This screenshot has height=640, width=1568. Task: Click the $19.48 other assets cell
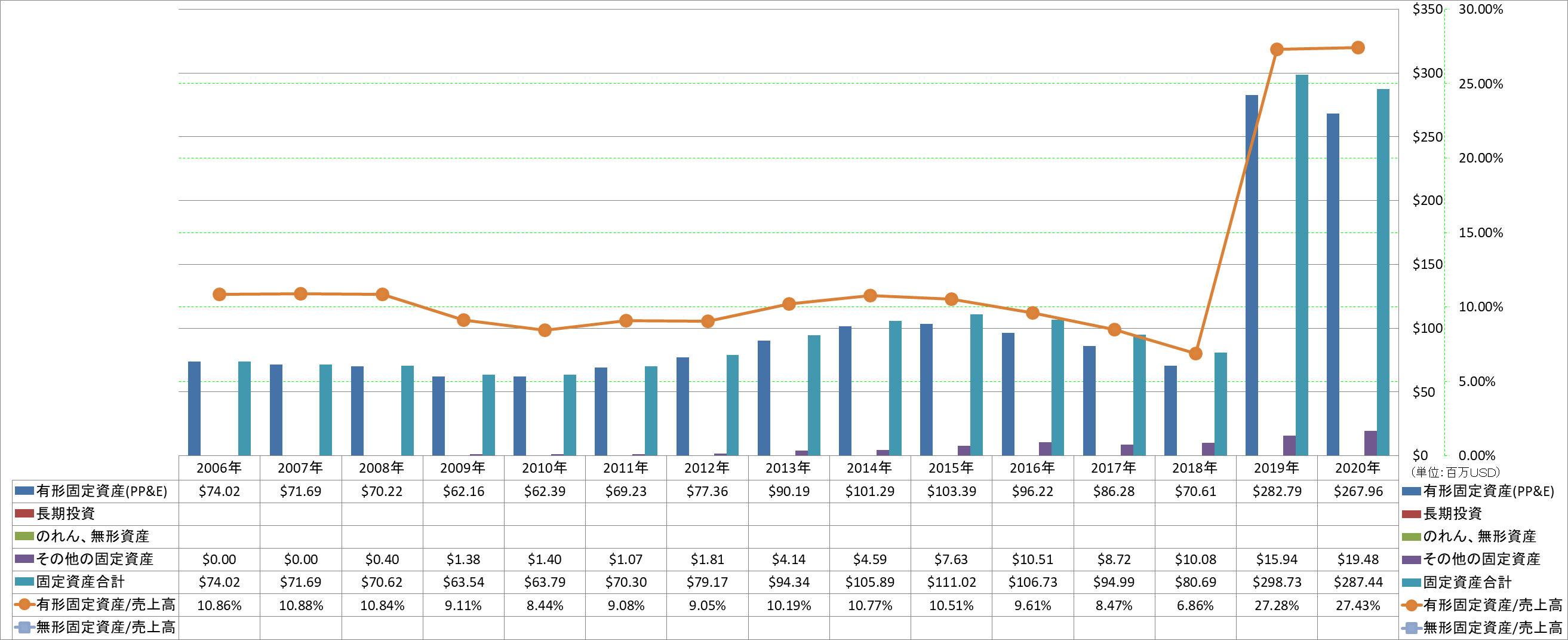1358,559
